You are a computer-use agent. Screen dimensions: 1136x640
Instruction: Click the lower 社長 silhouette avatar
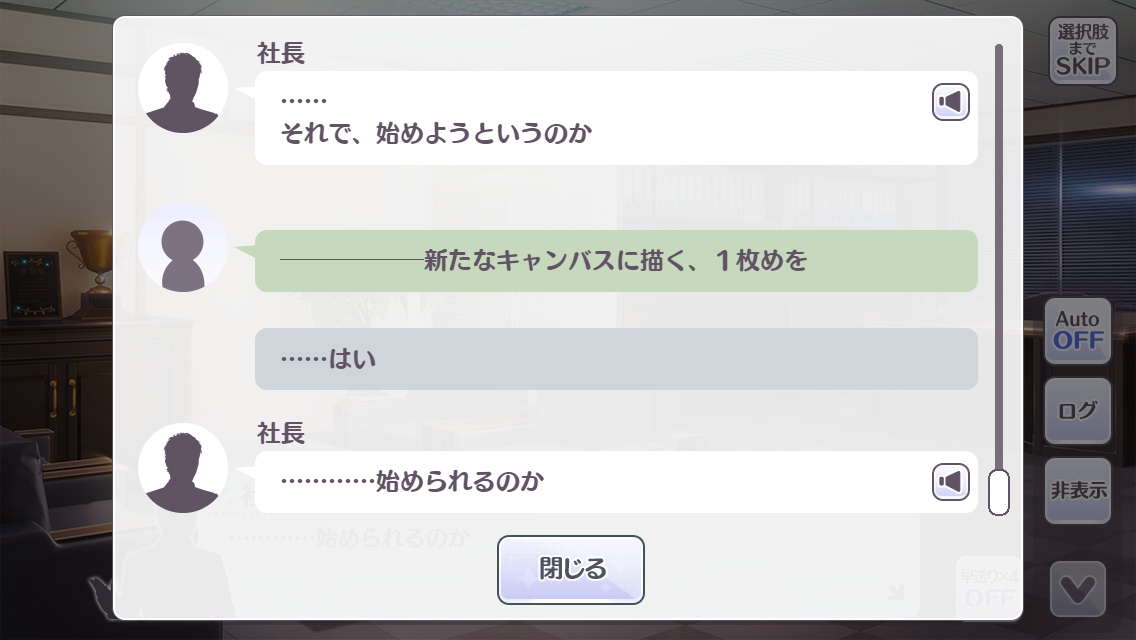pyautogui.click(x=183, y=468)
